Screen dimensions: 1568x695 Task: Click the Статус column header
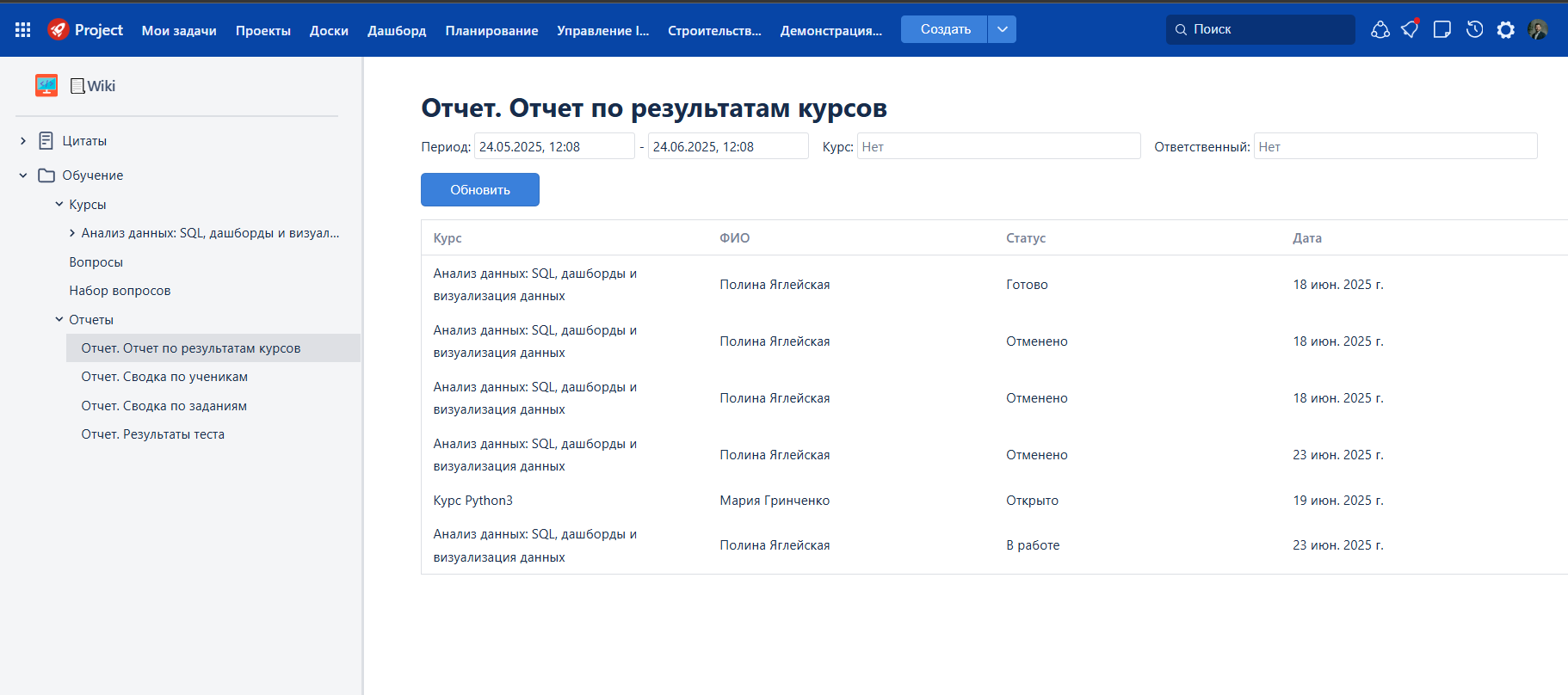pyautogui.click(x=1026, y=238)
